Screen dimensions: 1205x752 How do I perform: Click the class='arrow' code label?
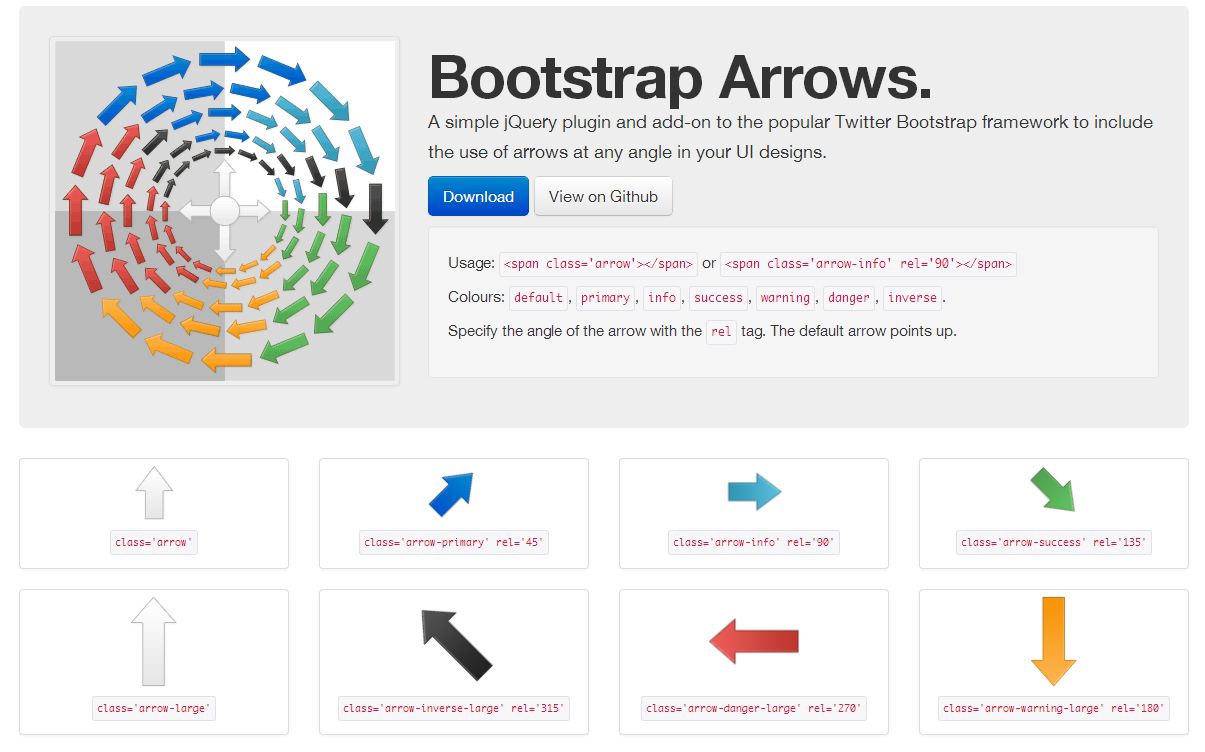click(x=154, y=543)
